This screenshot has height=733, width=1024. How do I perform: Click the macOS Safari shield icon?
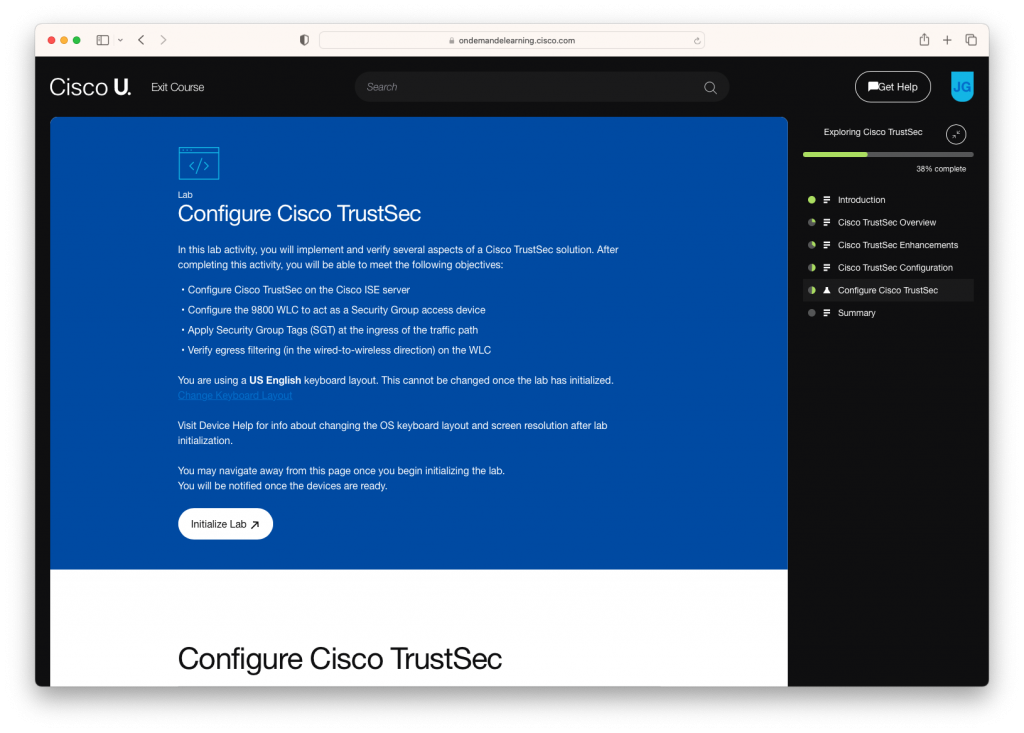[x=303, y=40]
